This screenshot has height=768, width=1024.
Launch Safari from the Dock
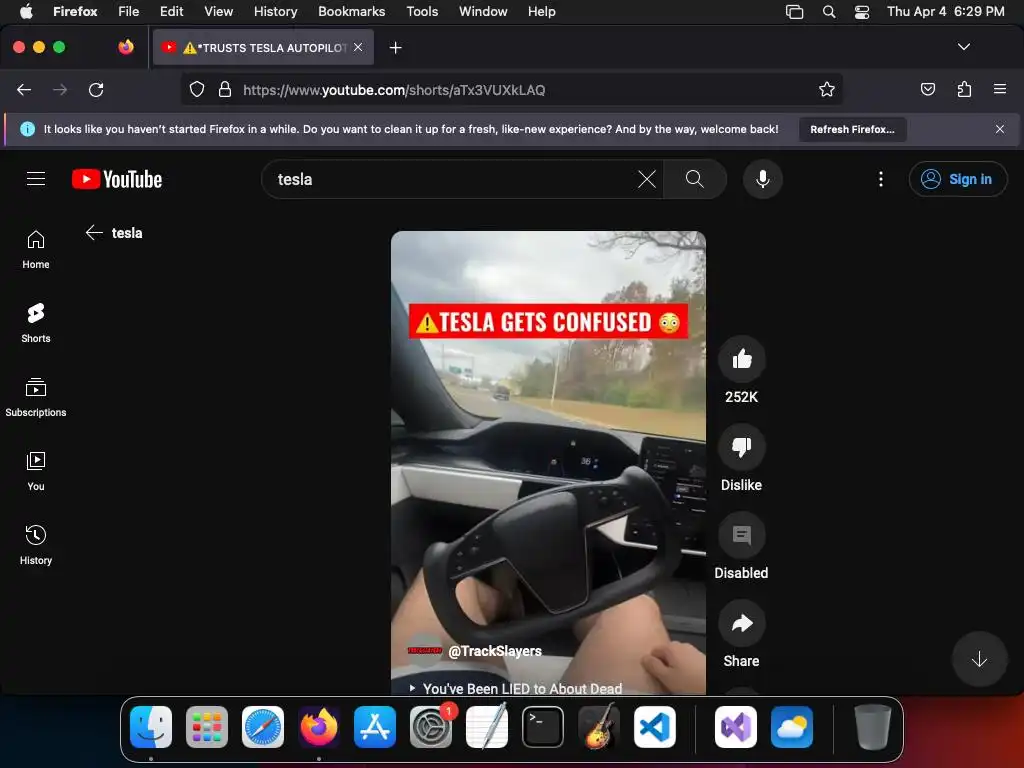[263, 727]
